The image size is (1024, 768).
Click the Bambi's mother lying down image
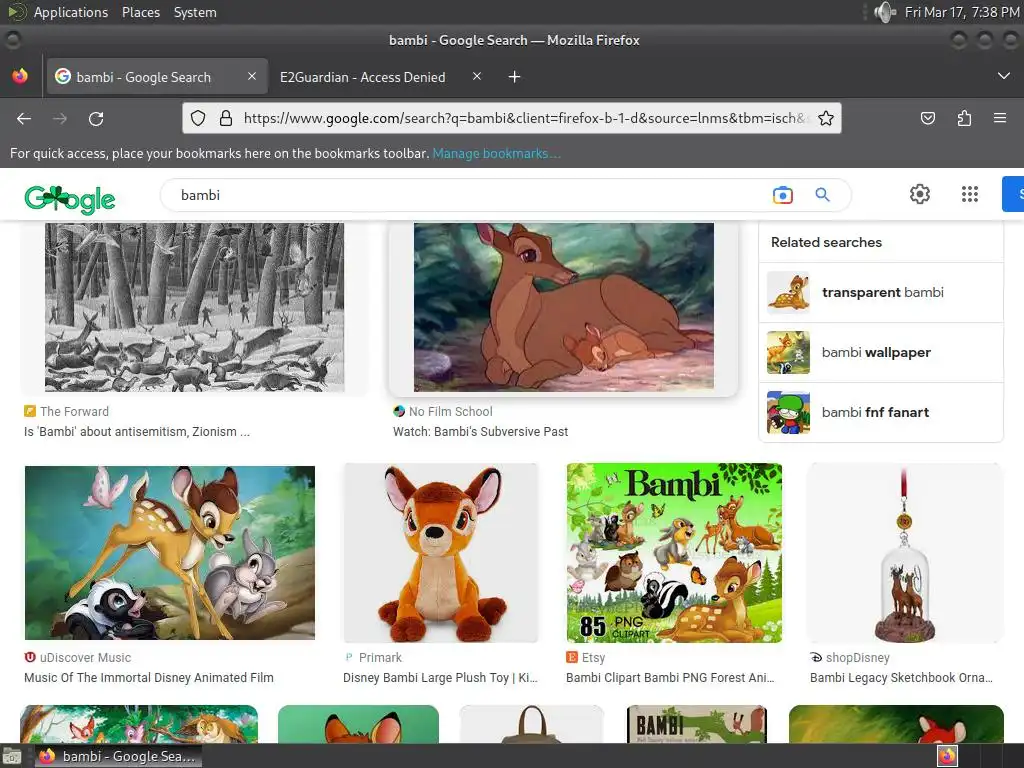pos(564,307)
